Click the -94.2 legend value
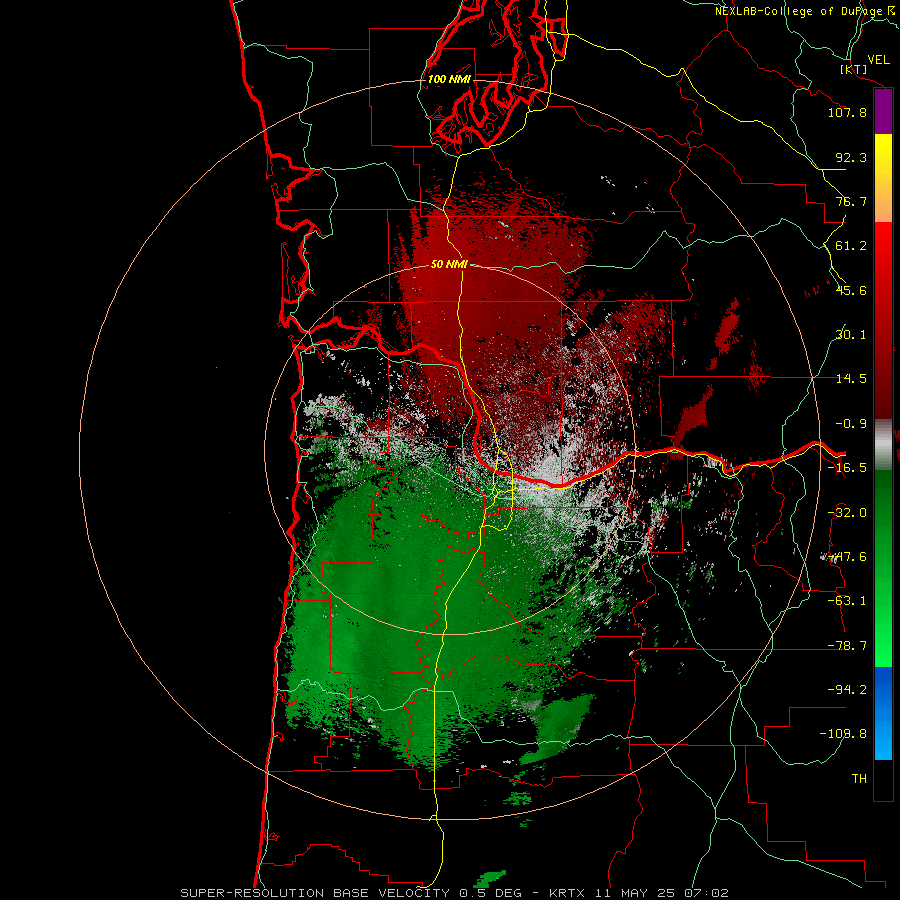Image resolution: width=900 pixels, height=900 pixels. coord(847,689)
